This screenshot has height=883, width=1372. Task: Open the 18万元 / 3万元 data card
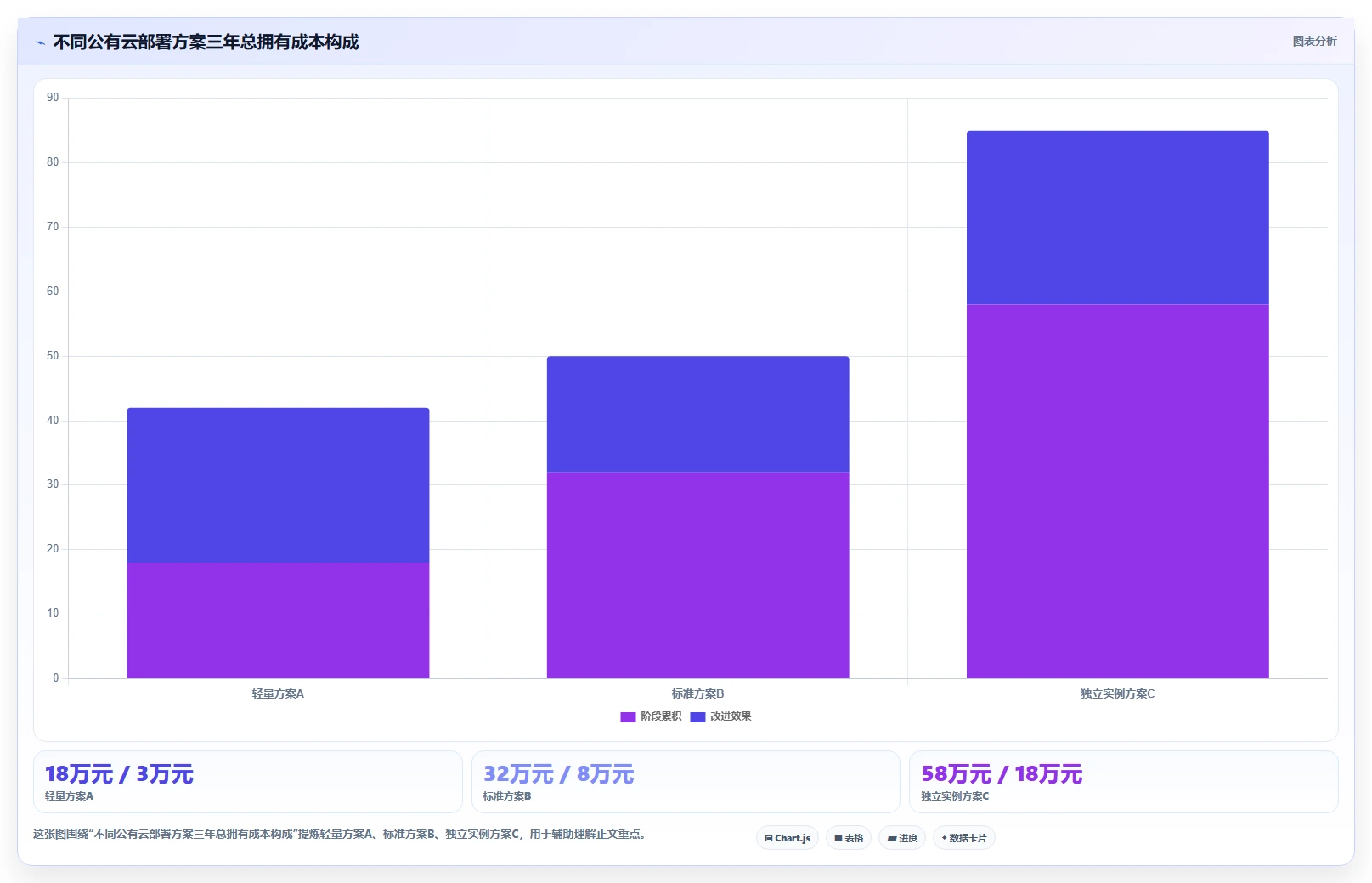click(x=248, y=782)
